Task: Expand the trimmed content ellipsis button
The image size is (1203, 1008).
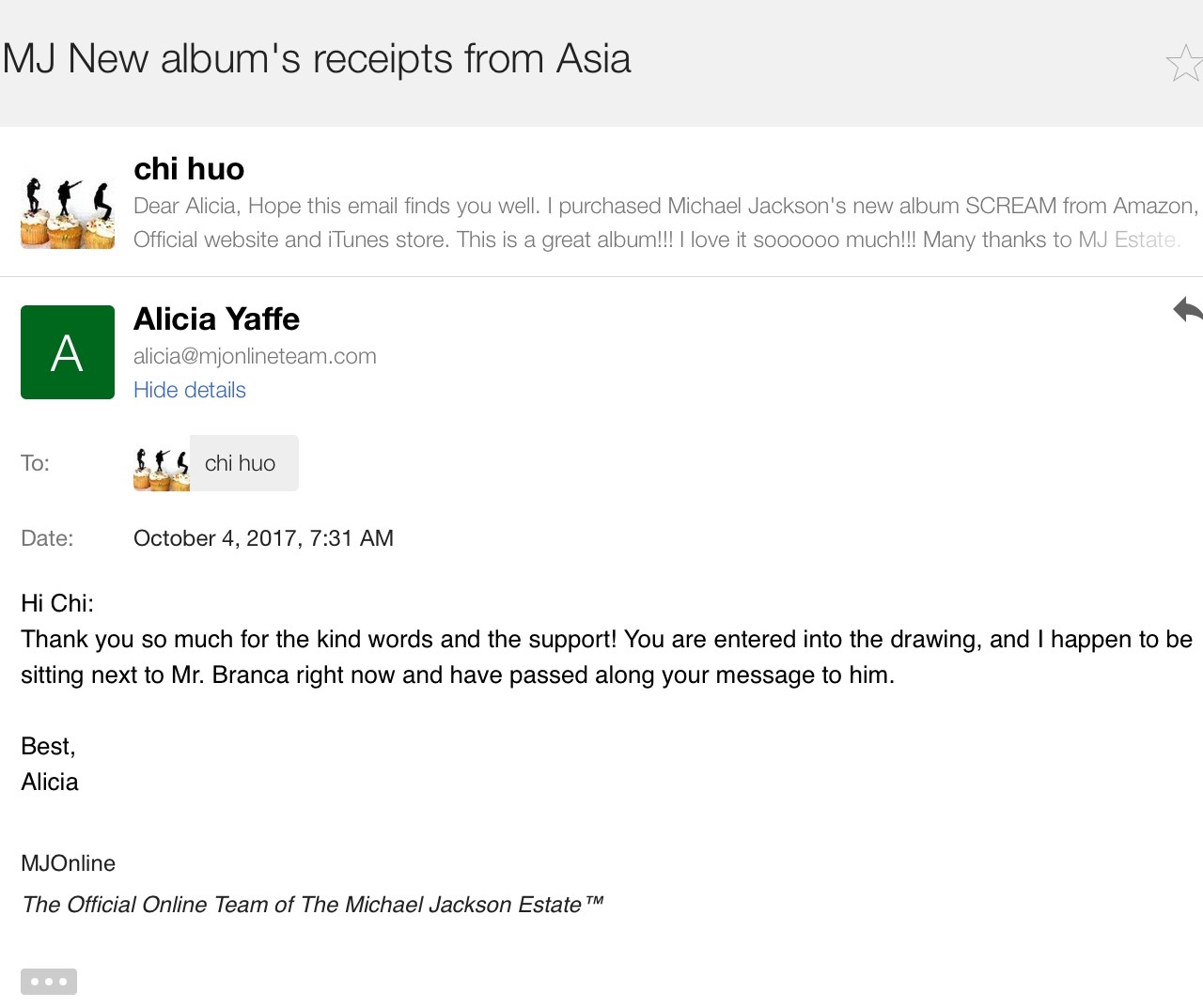Action: pos(49,982)
